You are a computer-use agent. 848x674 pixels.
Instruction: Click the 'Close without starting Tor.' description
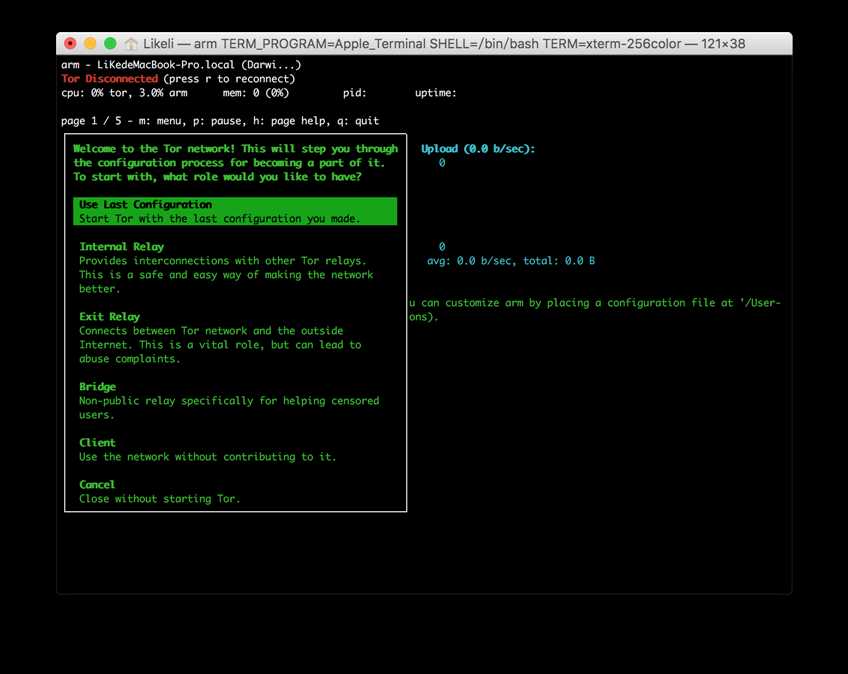(160, 499)
